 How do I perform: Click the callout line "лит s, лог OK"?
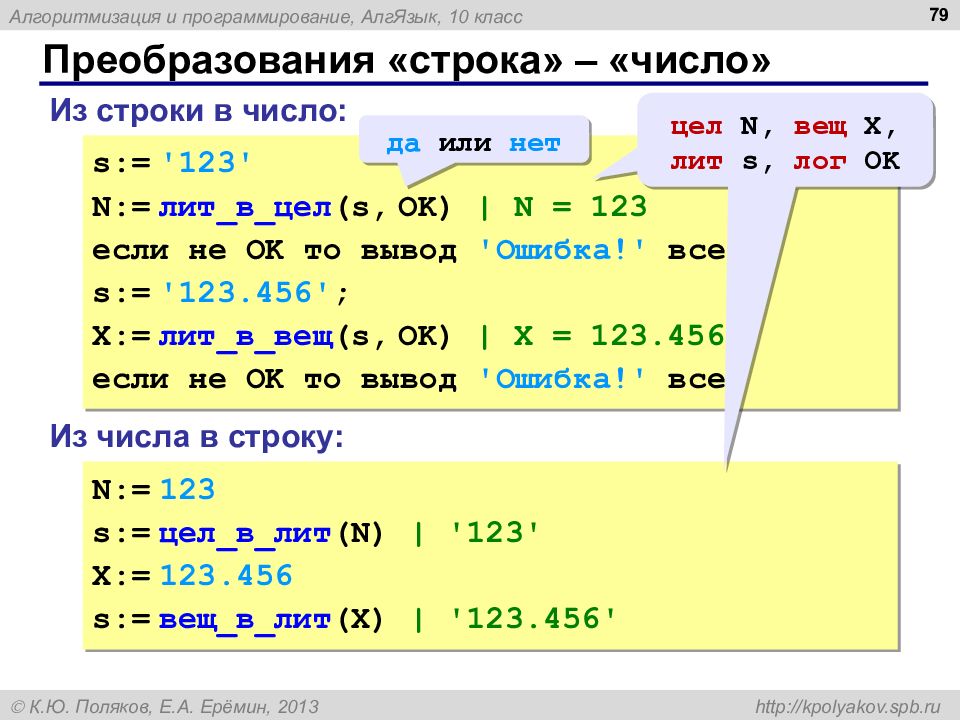(x=785, y=161)
